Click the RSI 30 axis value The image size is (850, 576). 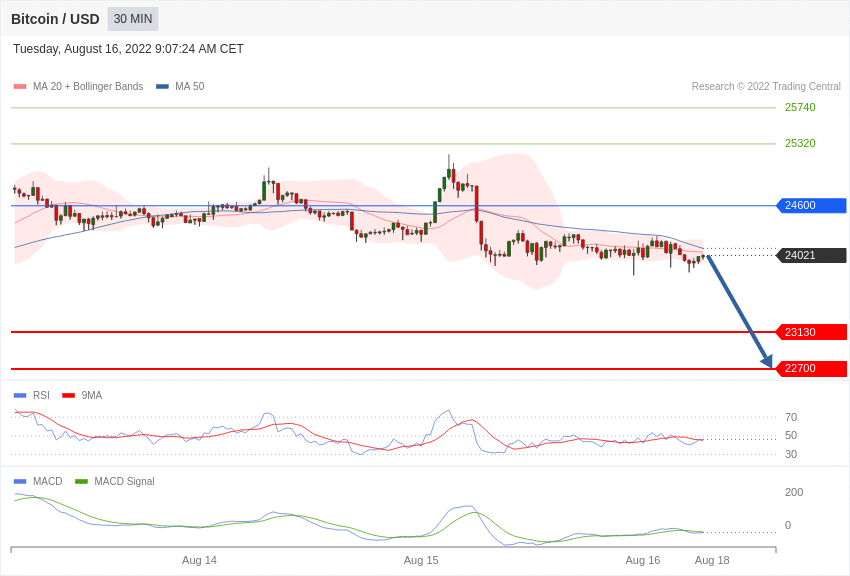791,454
